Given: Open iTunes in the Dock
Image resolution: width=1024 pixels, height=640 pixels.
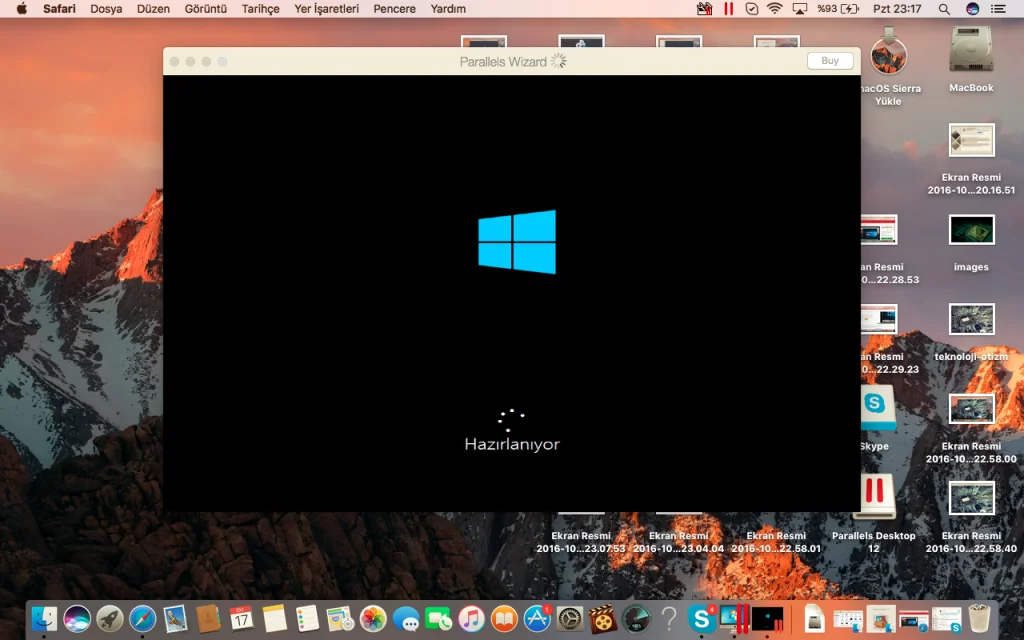Looking at the screenshot, I should tap(472, 619).
